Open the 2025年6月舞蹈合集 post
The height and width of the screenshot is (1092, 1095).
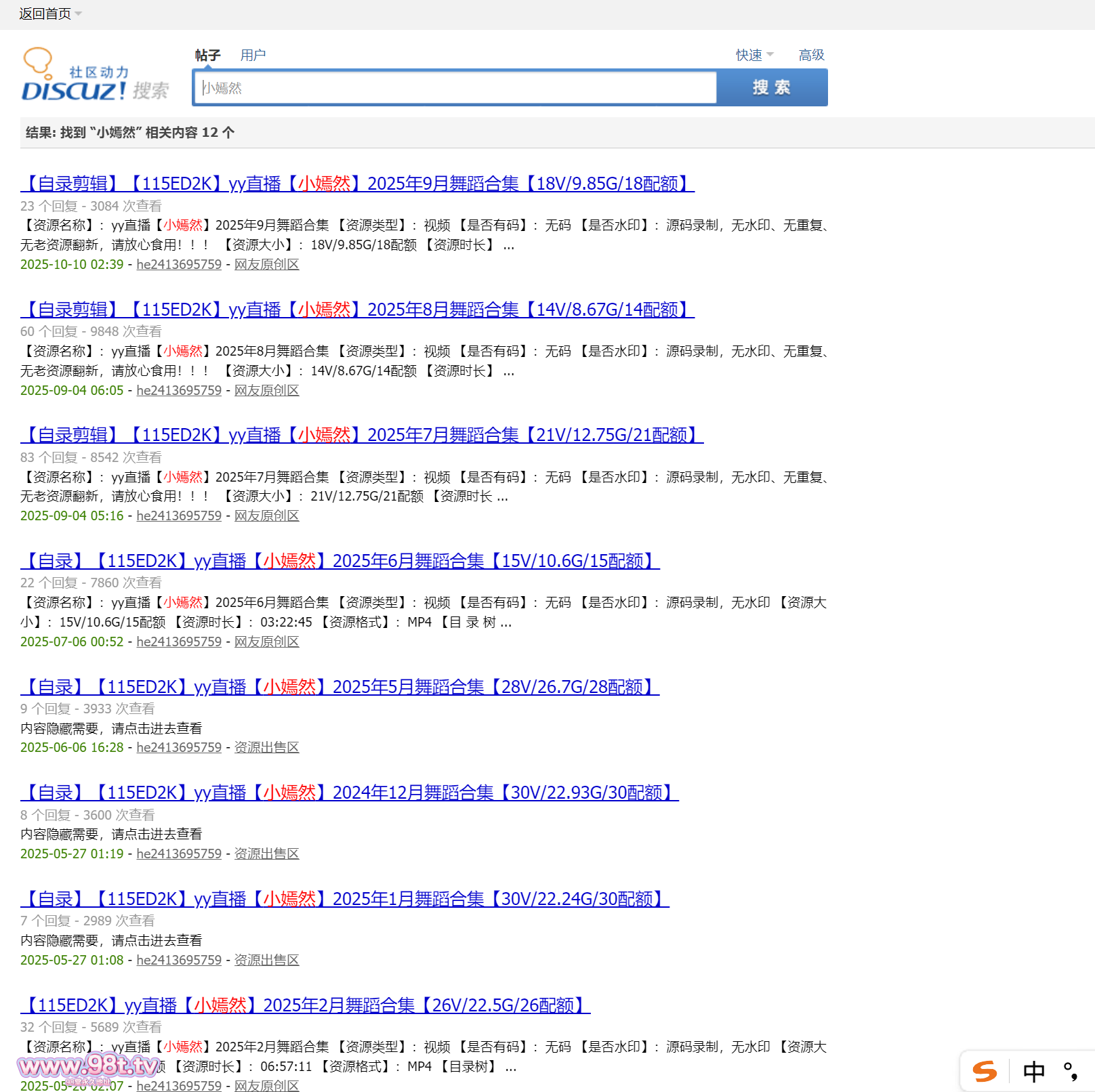340,561
